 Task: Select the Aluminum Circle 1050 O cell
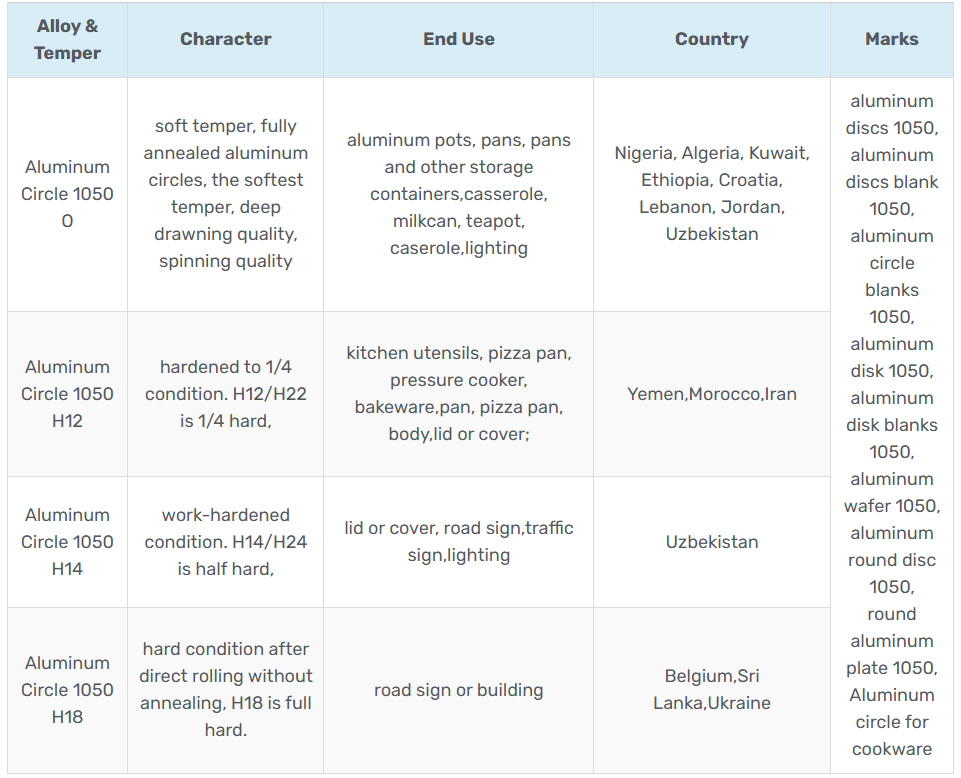[x=67, y=194]
